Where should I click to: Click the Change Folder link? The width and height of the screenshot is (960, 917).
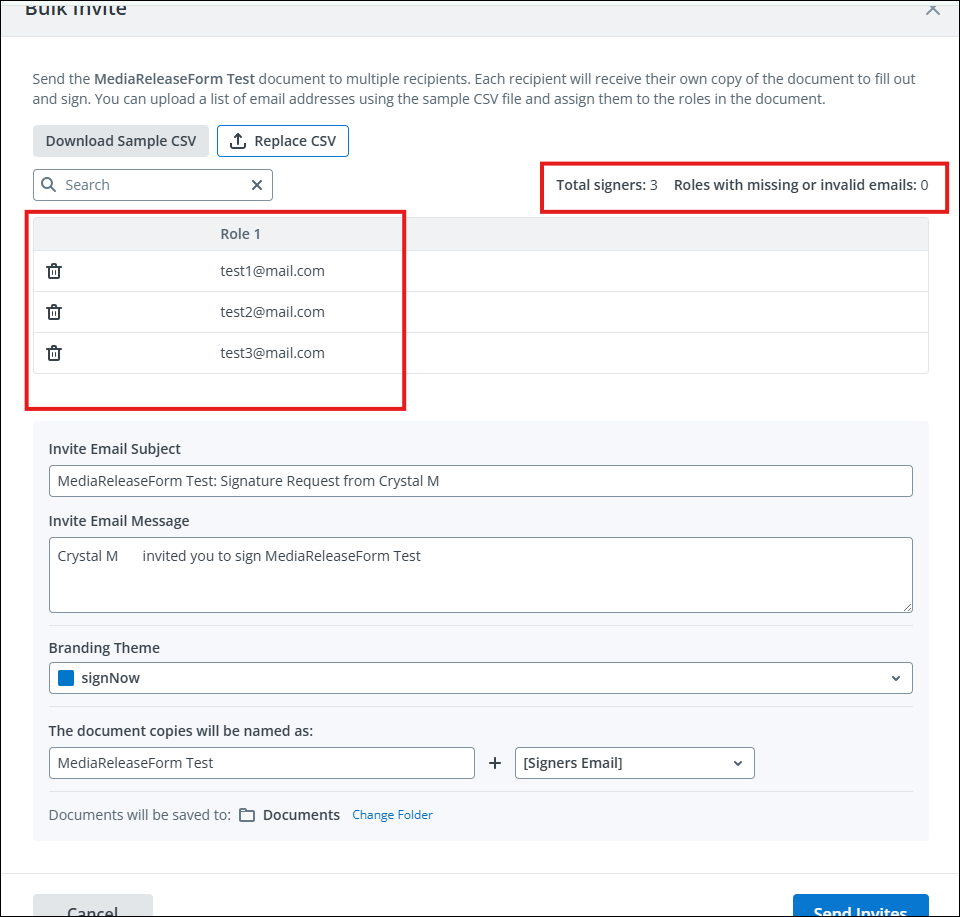(x=392, y=815)
